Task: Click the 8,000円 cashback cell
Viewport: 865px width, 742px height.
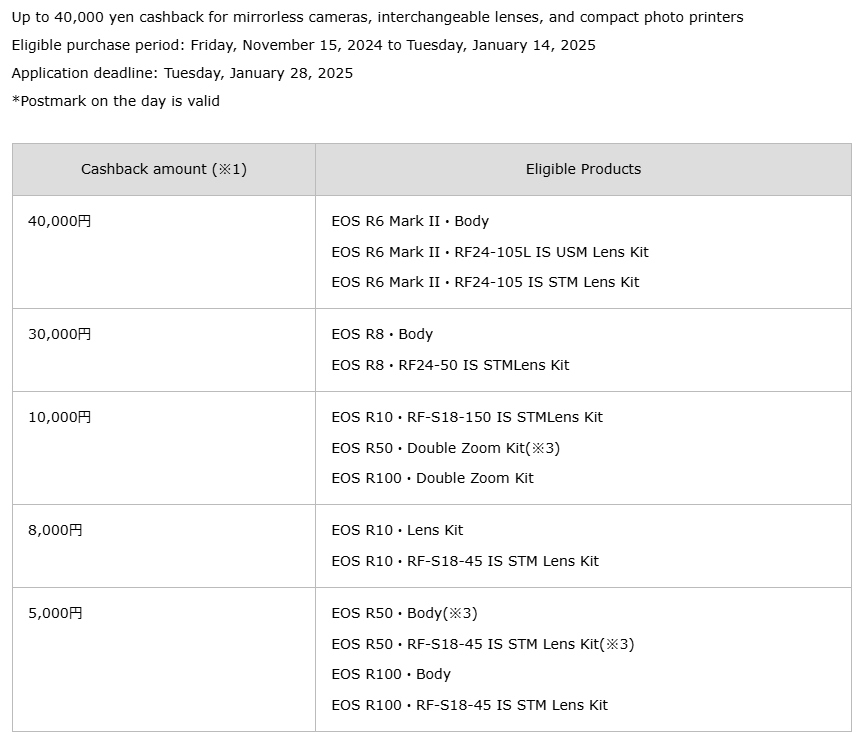Action: 56,530
